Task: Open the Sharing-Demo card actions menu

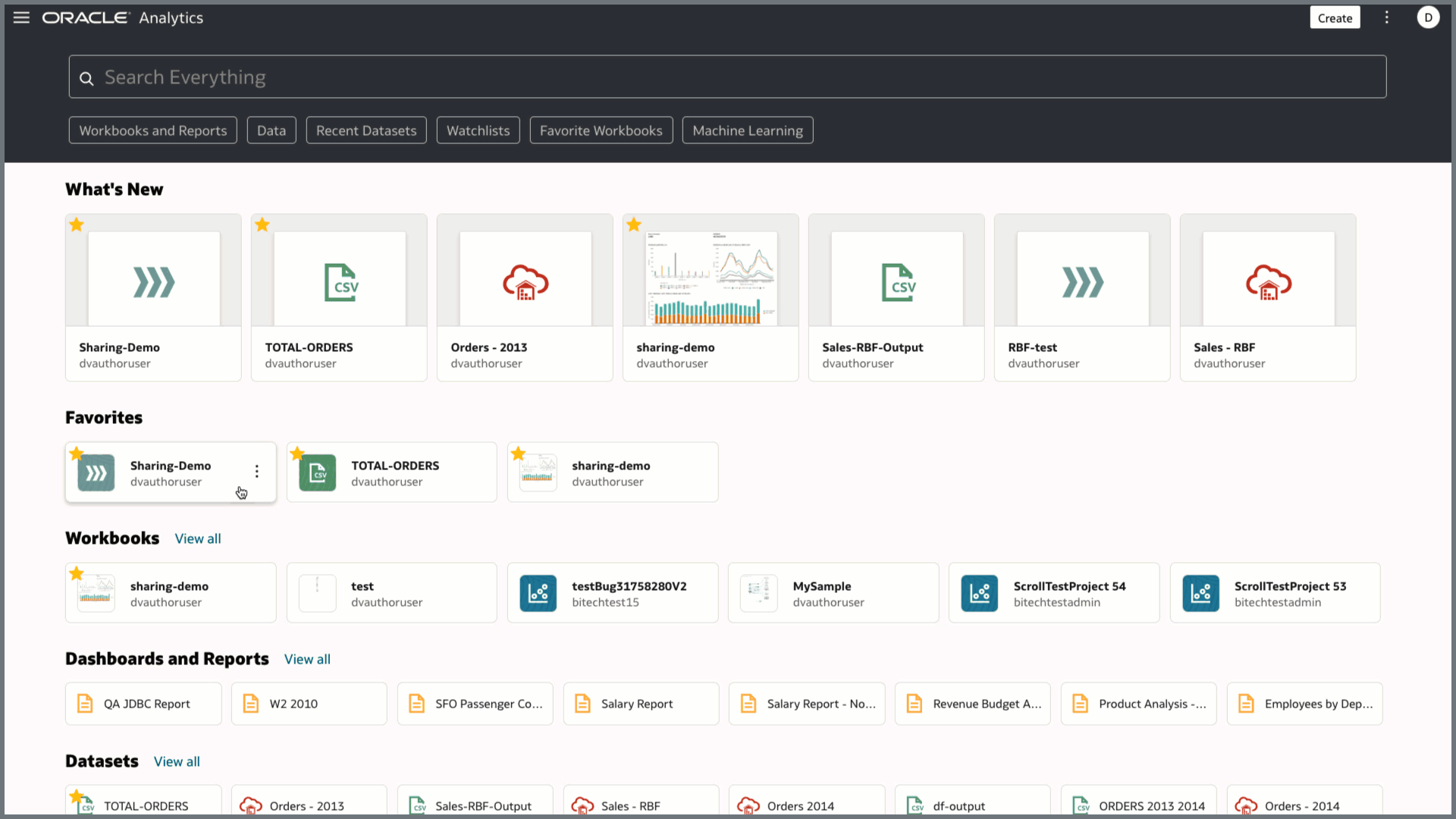Action: [256, 472]
